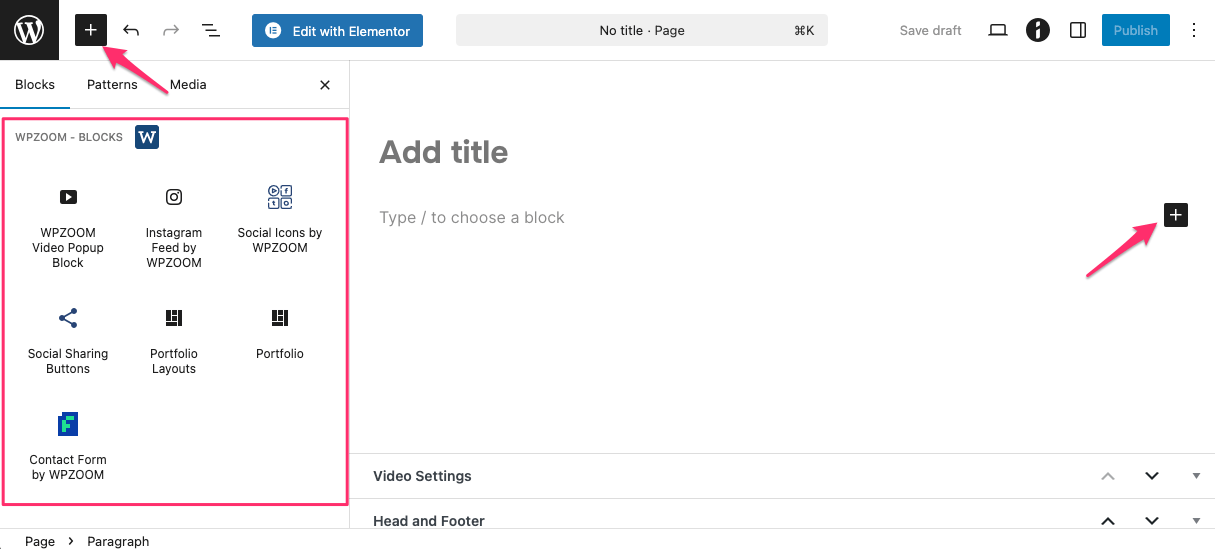Open the laptop preview view dropdown
The height and width of the screenshot is (549, 1215).
click(x=997, y=30)
